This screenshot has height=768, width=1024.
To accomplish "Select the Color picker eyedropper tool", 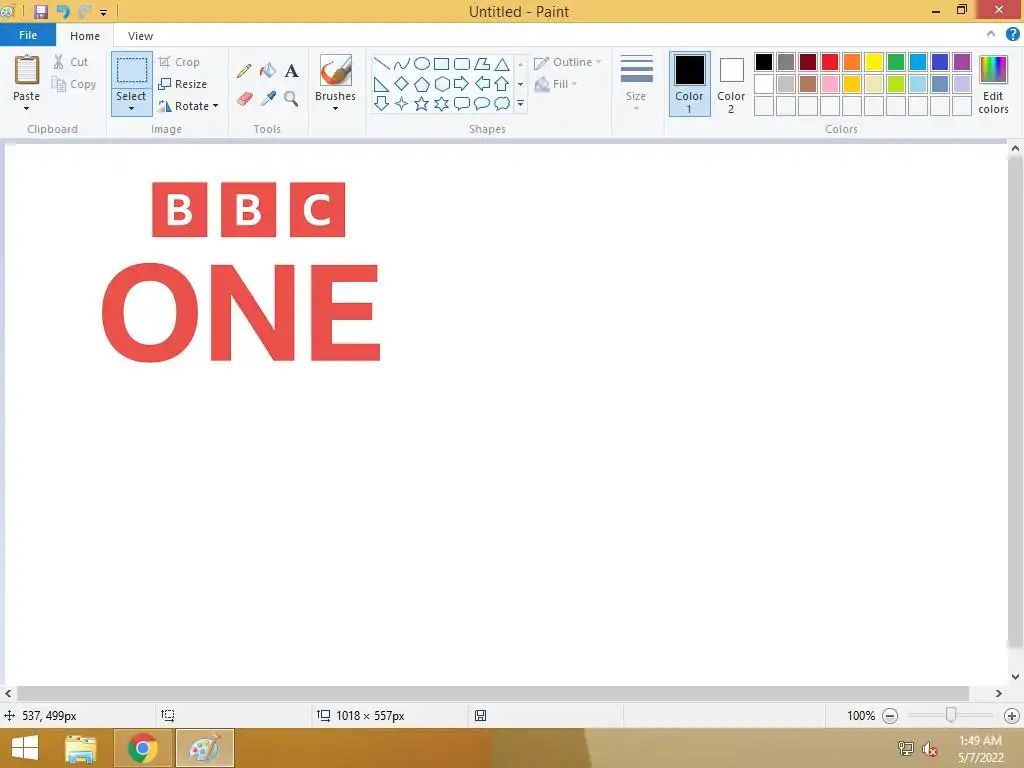I will 268,99.
